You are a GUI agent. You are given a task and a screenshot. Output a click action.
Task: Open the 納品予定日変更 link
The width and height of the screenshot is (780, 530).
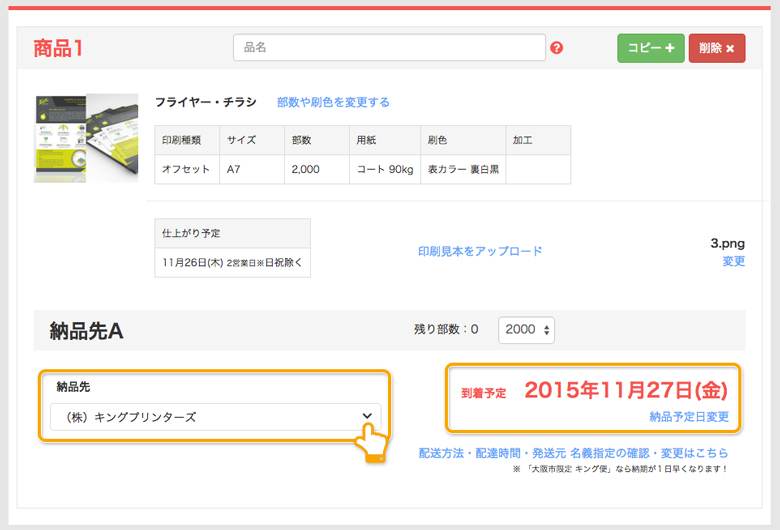tap(689, 416)
